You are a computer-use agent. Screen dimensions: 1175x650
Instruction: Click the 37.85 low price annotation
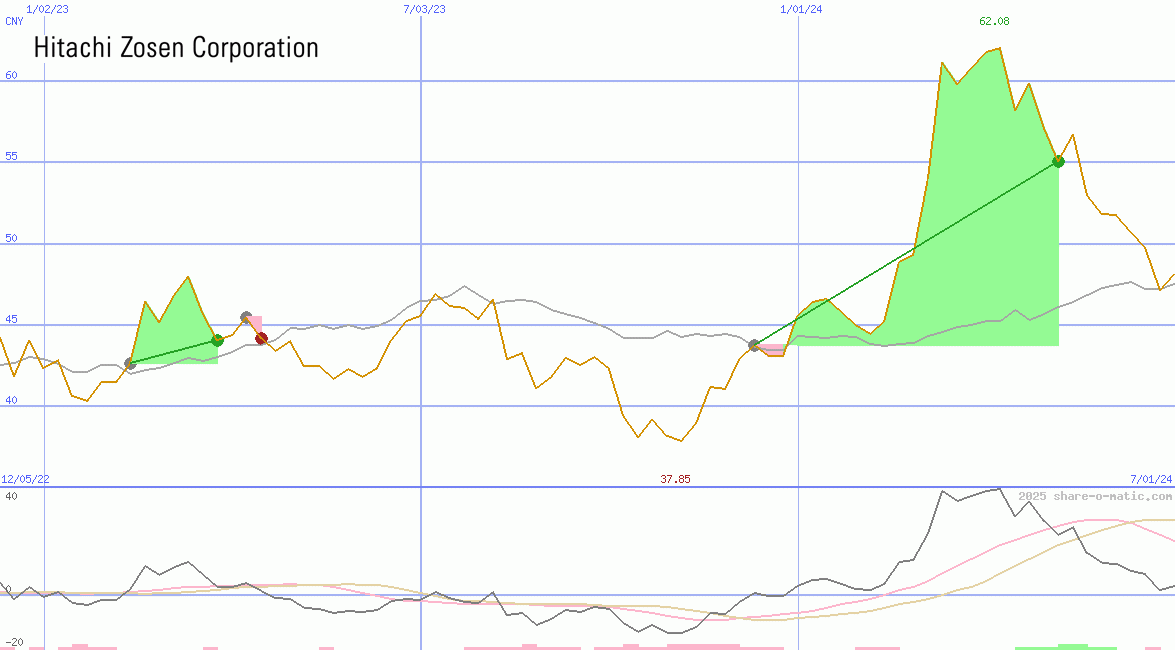point(674,479)
